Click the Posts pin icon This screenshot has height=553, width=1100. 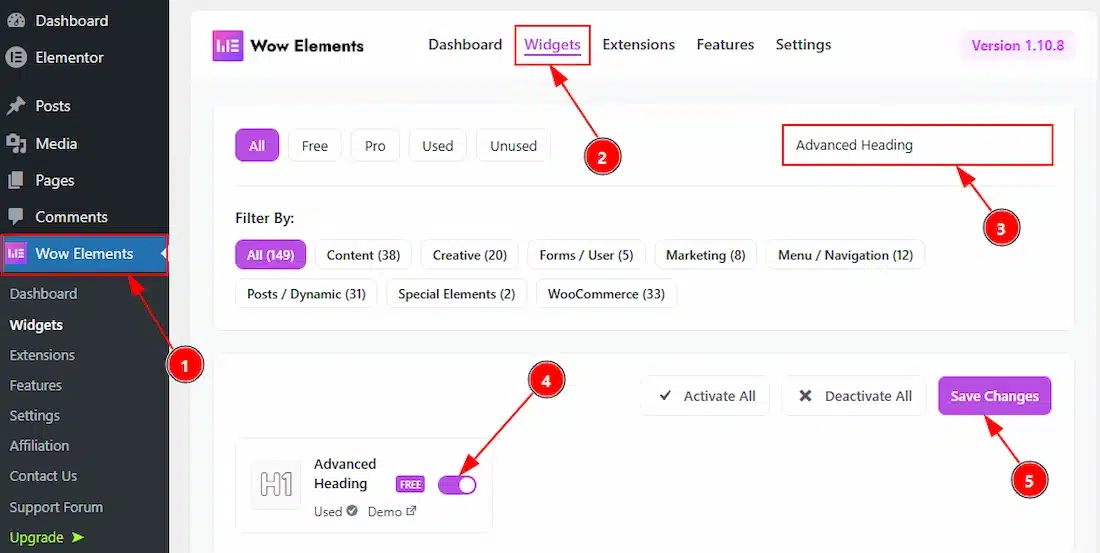point(16,106)
